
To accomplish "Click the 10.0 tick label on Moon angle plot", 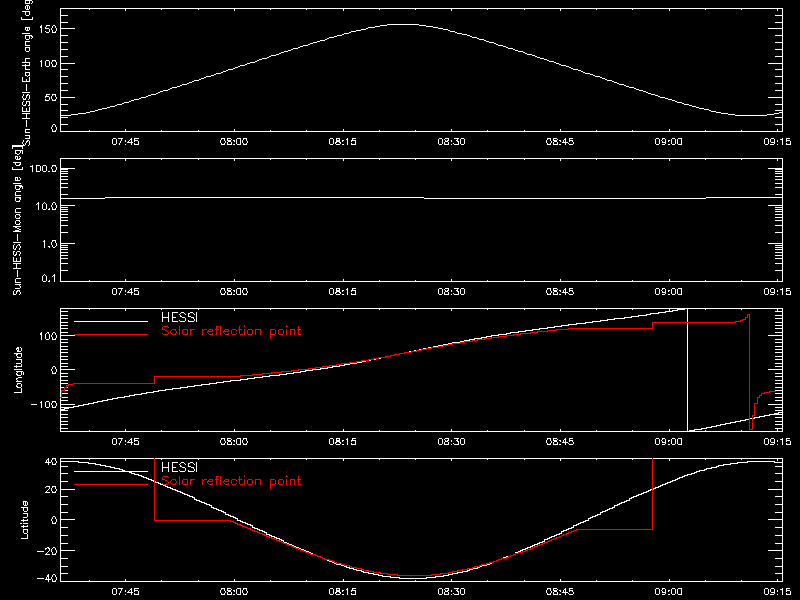I will 46,206.
